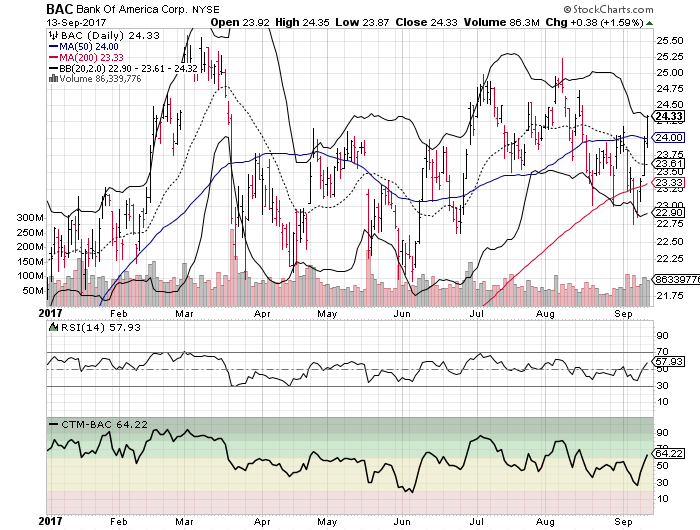
Task: Click the 50M volume scale label
Action: click(33, 291)
